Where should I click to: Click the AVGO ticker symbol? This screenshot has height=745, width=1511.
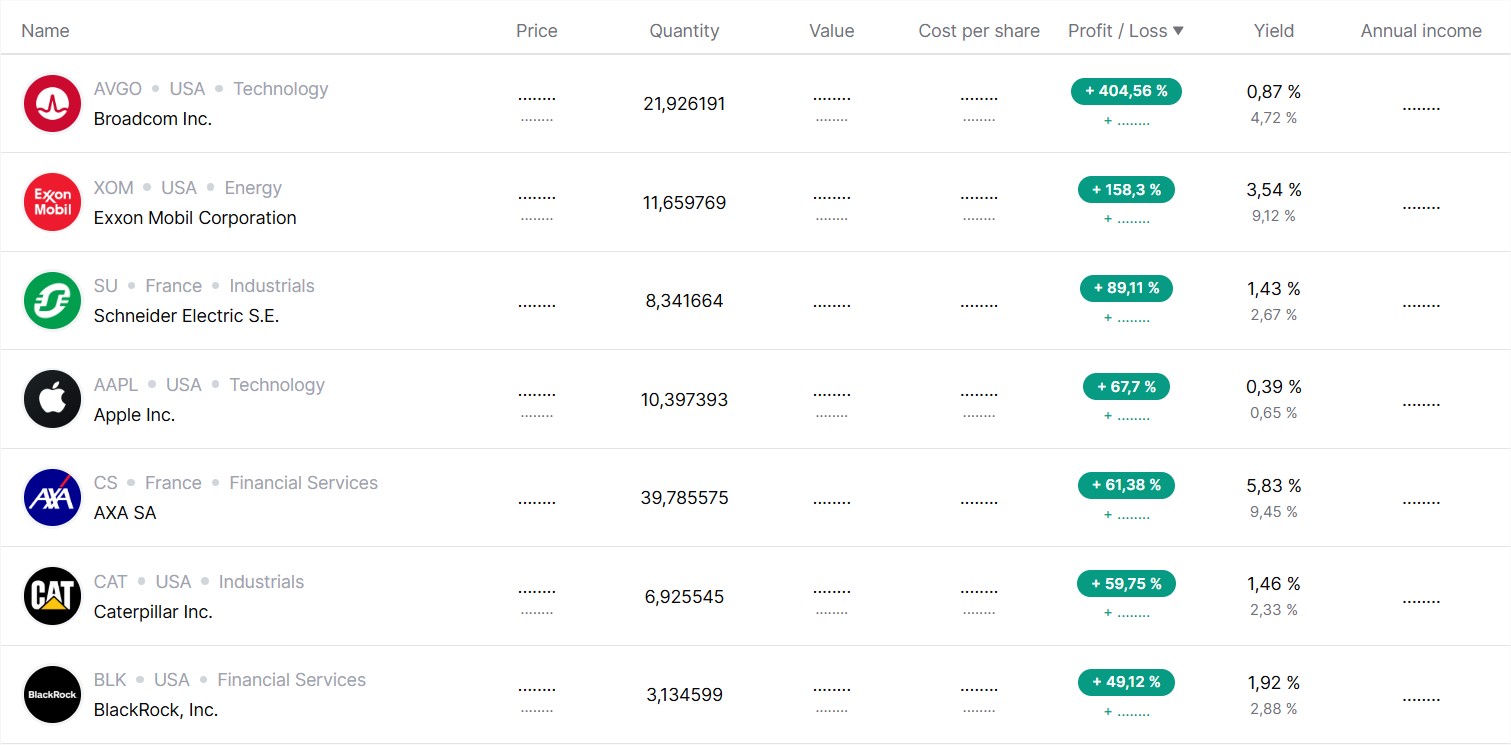coord(118,89)
